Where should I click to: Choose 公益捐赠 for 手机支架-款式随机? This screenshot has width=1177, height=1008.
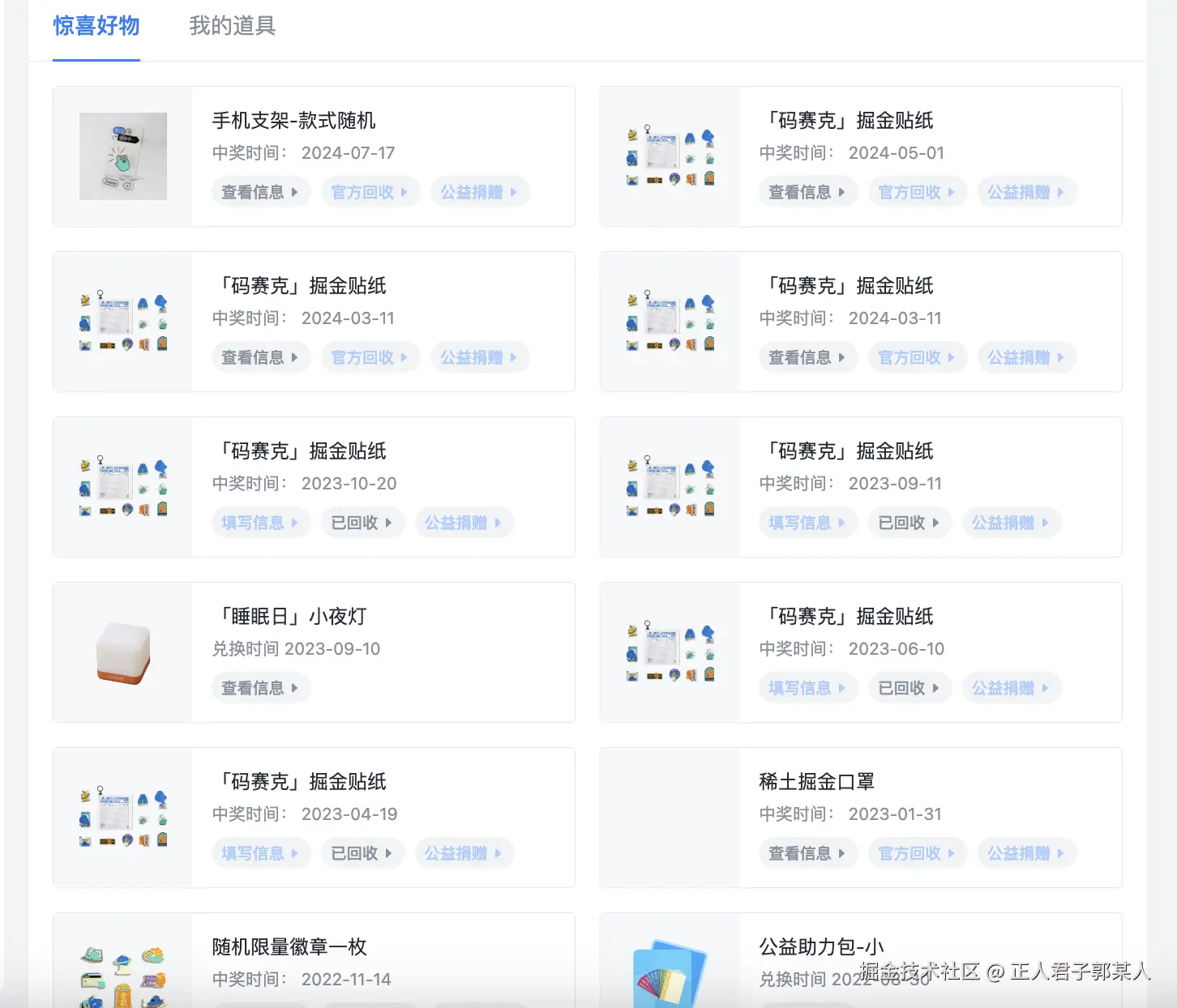480,192
